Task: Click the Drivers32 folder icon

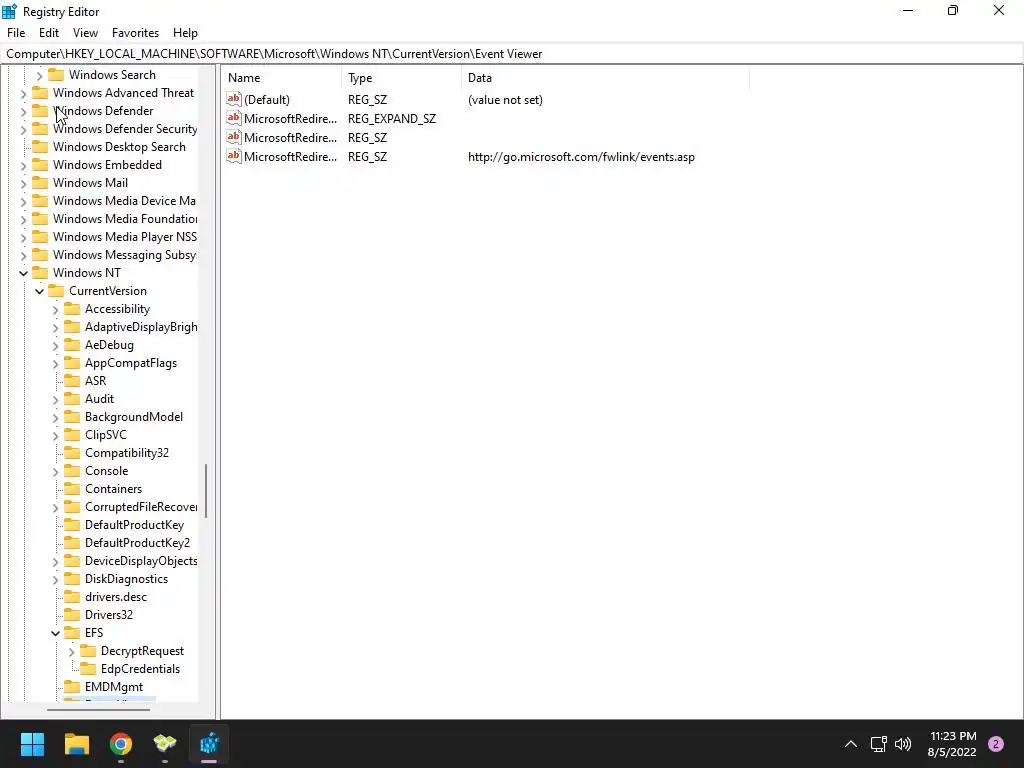Action: (x=72, y=615)
